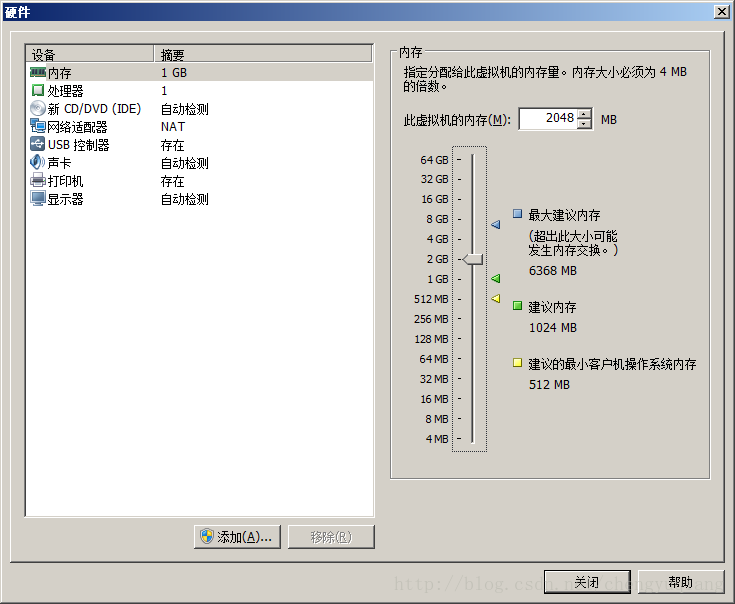Viewport: 735px width, 604px height.
Task: Increase memory with the spinner up arrow
Action: [584, 114]
